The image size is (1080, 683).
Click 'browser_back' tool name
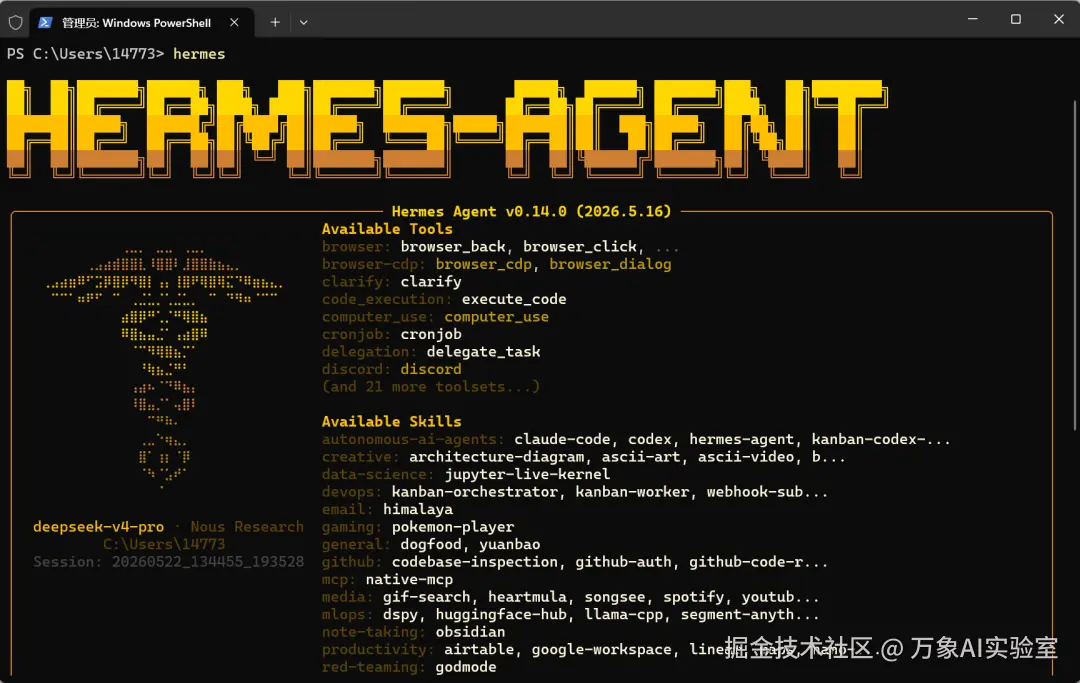(453, 246)
